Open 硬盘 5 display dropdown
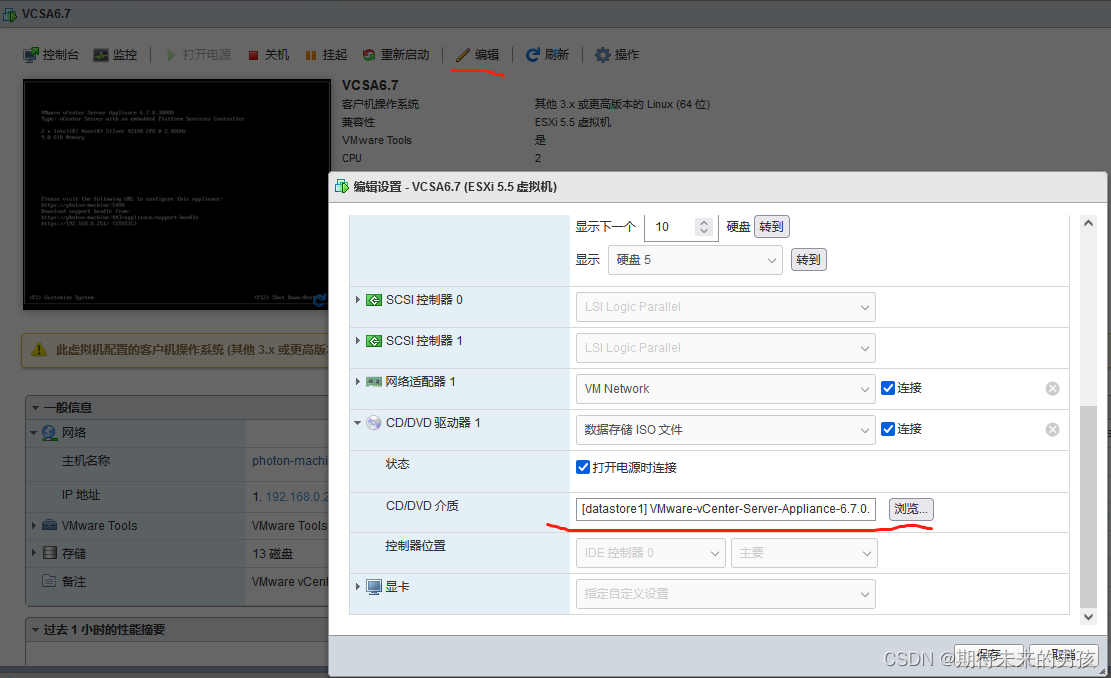Image resolution: width=1111 pixels, height=678 pixels. tap(695, 260)
